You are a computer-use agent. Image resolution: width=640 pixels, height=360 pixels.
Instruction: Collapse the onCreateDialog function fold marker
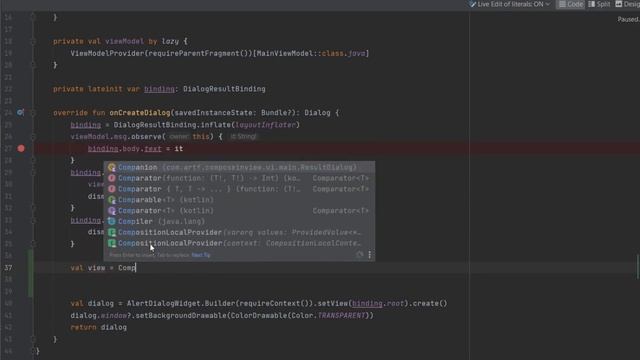33,113
